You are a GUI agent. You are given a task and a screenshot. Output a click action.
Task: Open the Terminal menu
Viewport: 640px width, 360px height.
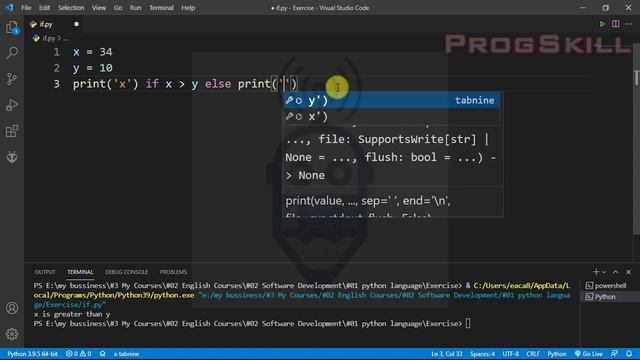point(161,8)
